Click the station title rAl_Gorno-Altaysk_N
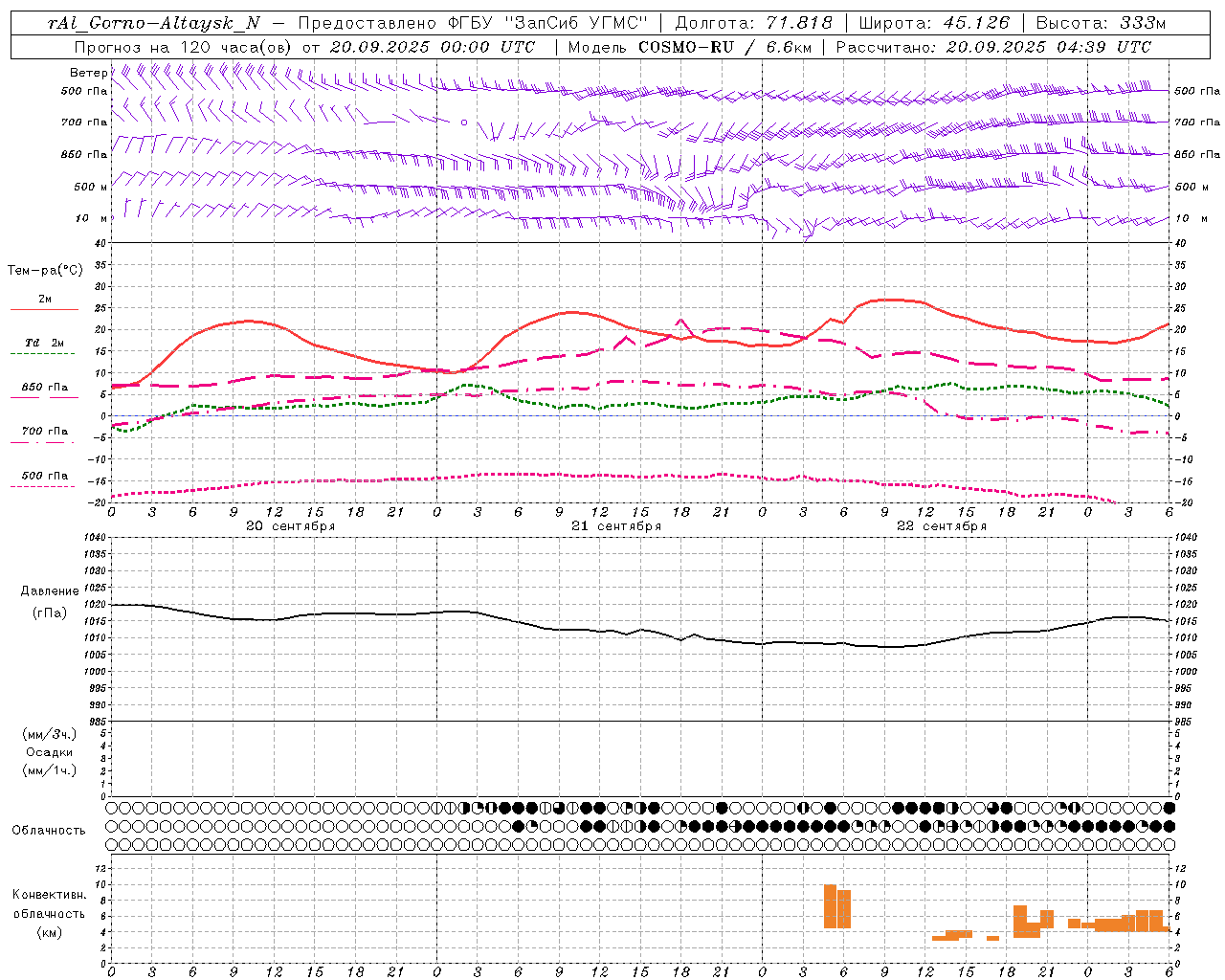Screen dimensions: 1225x980 (x=154, y=23)
